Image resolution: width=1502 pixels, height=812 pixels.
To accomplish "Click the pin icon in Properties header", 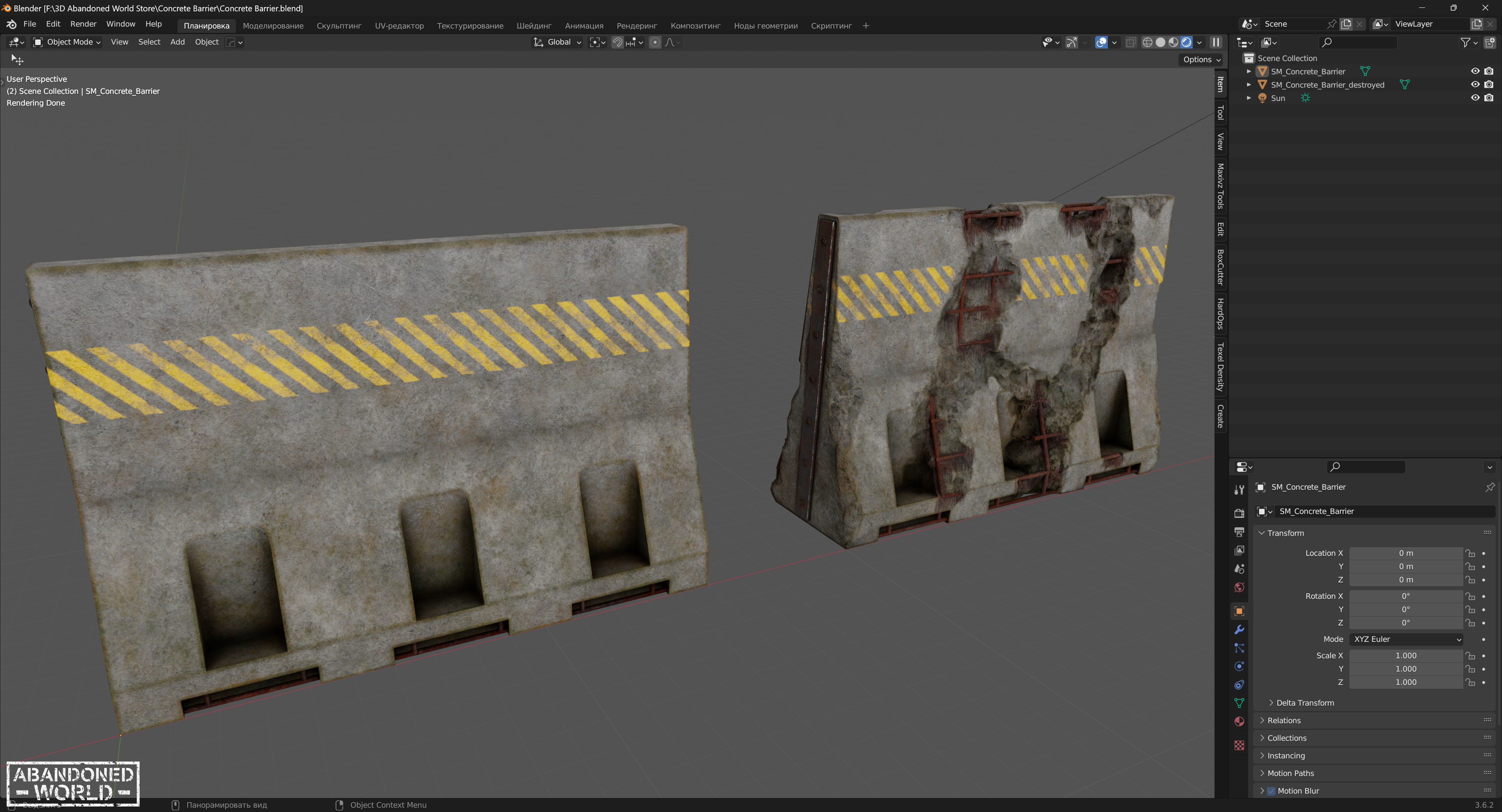I will [1490, 487].
